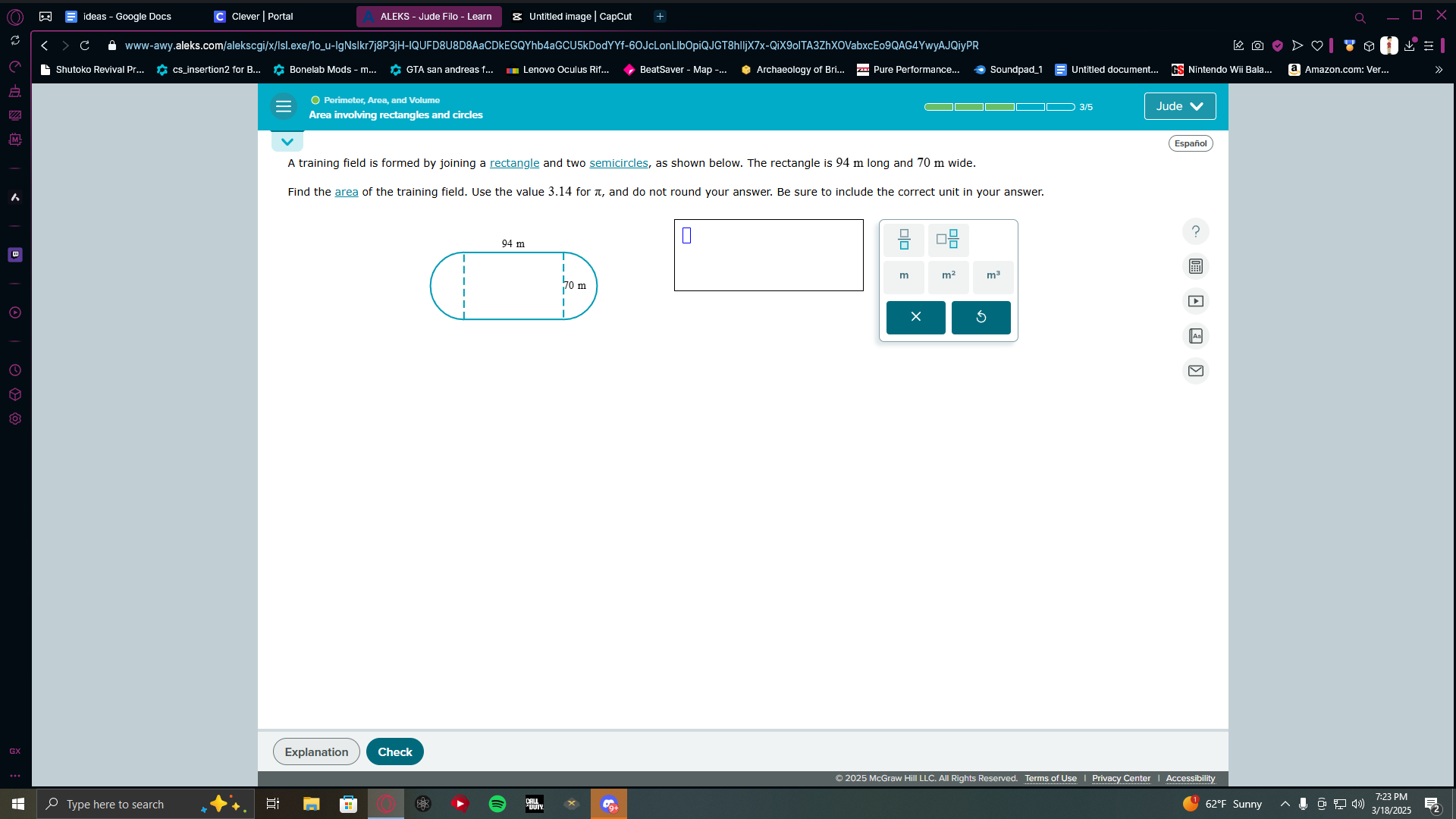
Task: Click the undo reset arrow button
Action: (981, 317)
